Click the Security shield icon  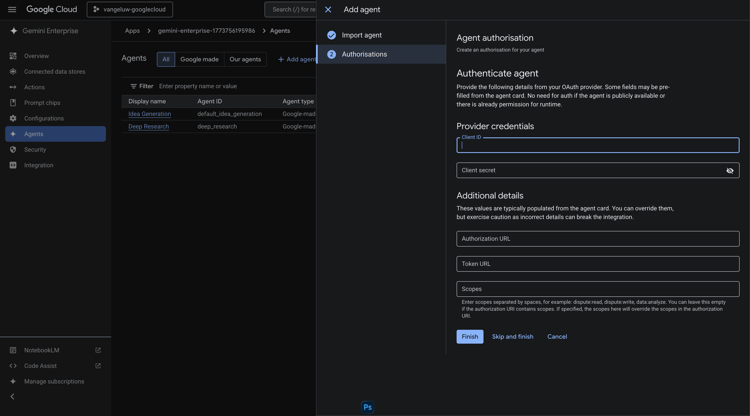[13, 150]
